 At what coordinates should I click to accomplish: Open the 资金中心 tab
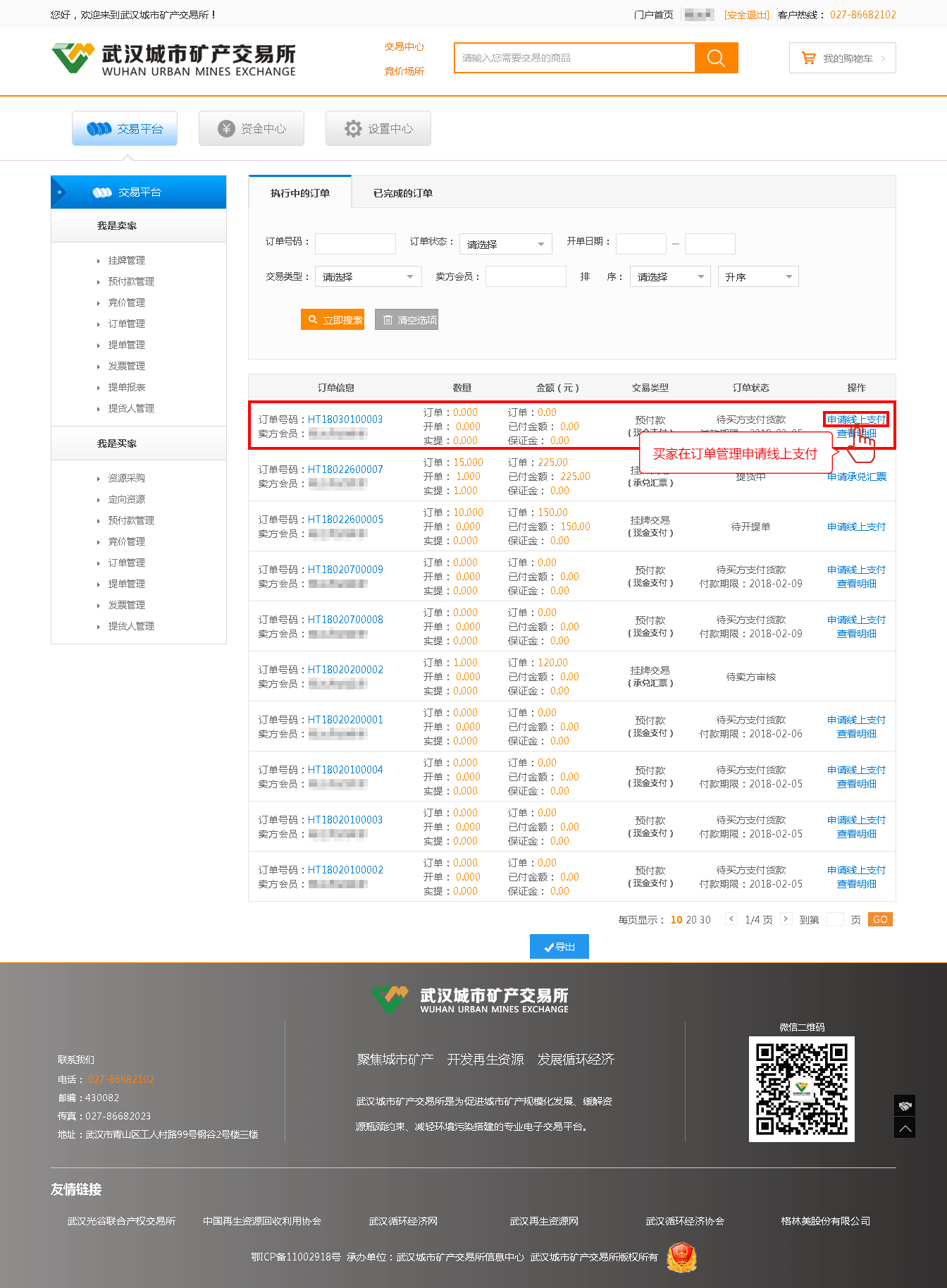(252, 128)
